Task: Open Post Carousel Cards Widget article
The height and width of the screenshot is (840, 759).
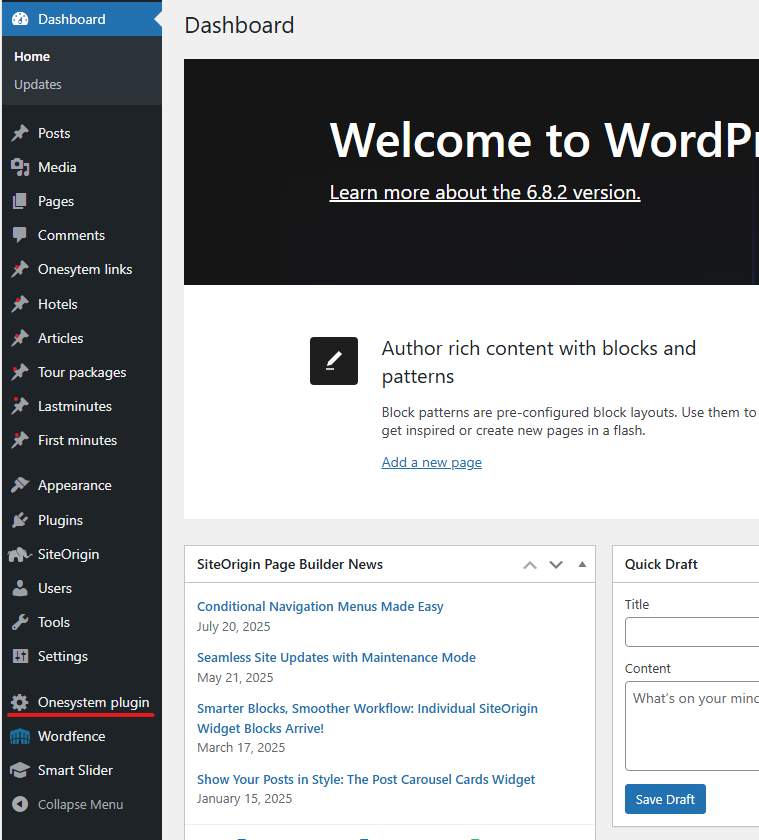Action: point(366,779)
